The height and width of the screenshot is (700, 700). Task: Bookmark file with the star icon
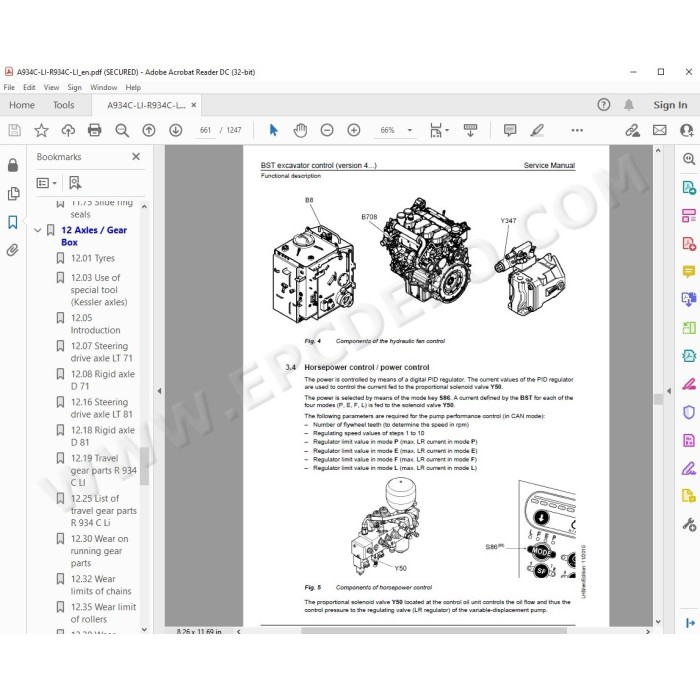tap(41, 130)
